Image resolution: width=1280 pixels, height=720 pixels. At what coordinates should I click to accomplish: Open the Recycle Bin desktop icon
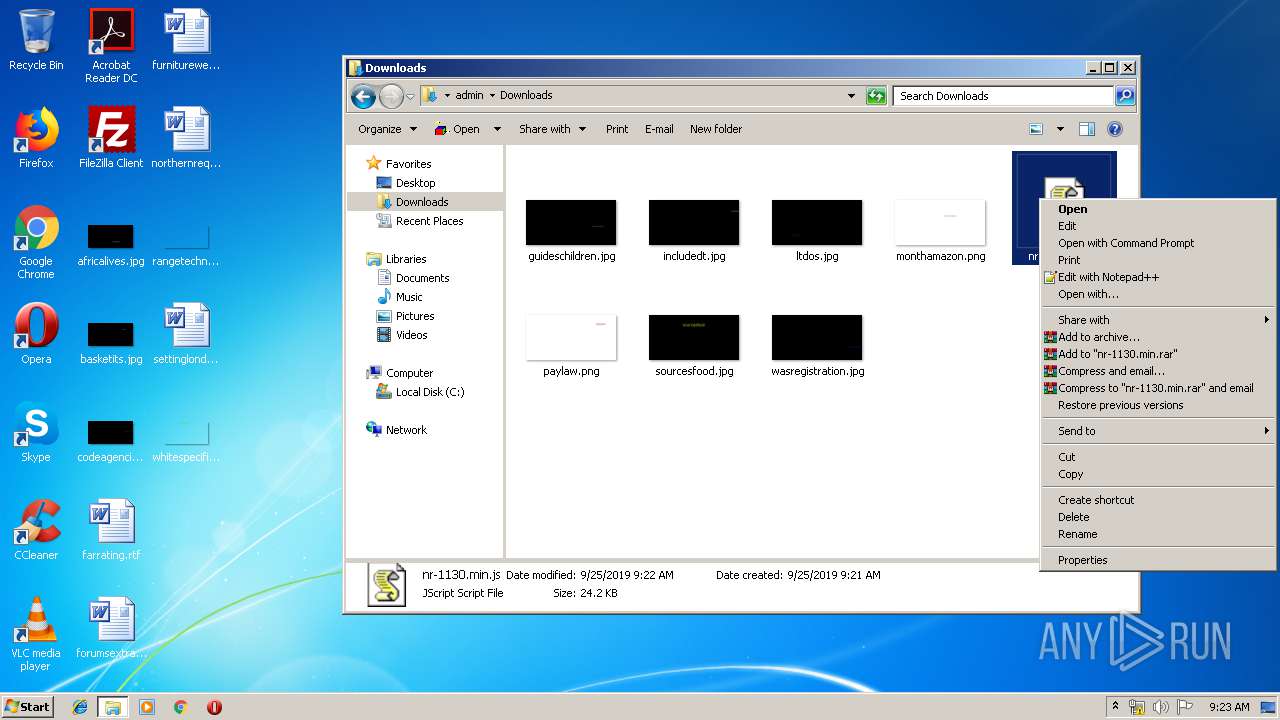click(x=36, y=41)
